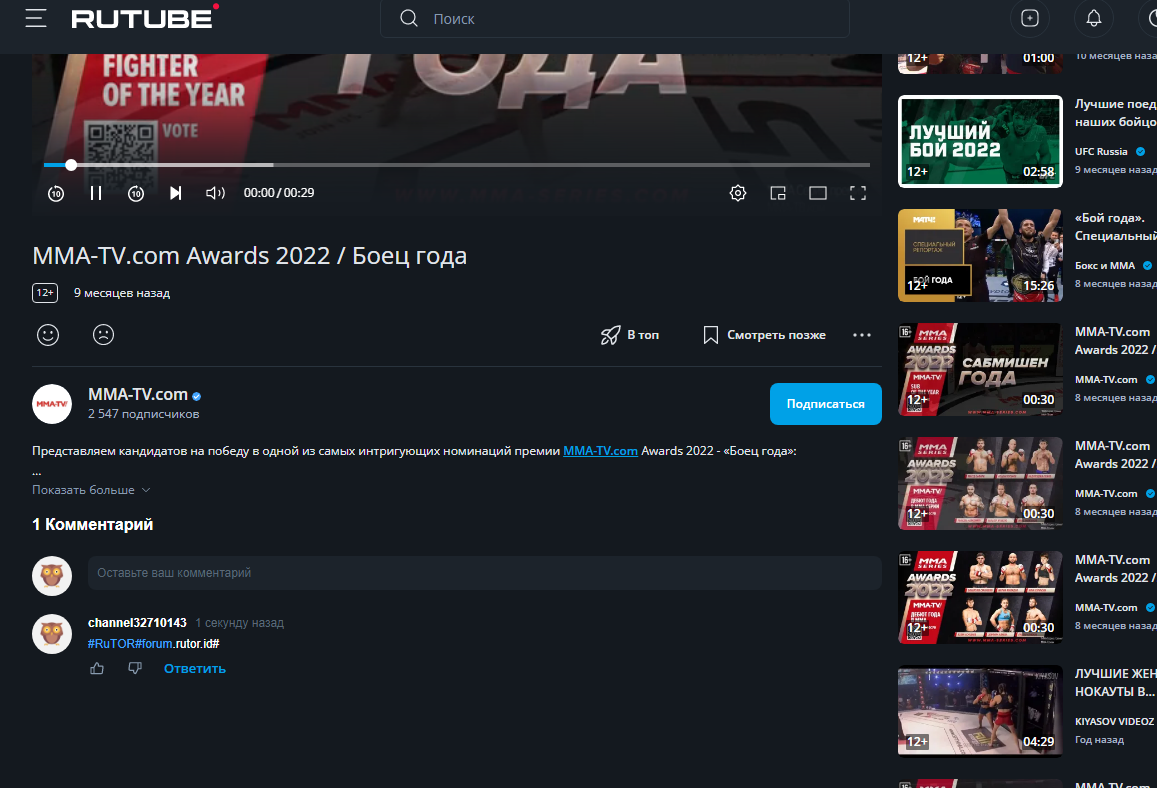Like the channel32710143 comment
1157x788 pixels.
click(97, 668)
